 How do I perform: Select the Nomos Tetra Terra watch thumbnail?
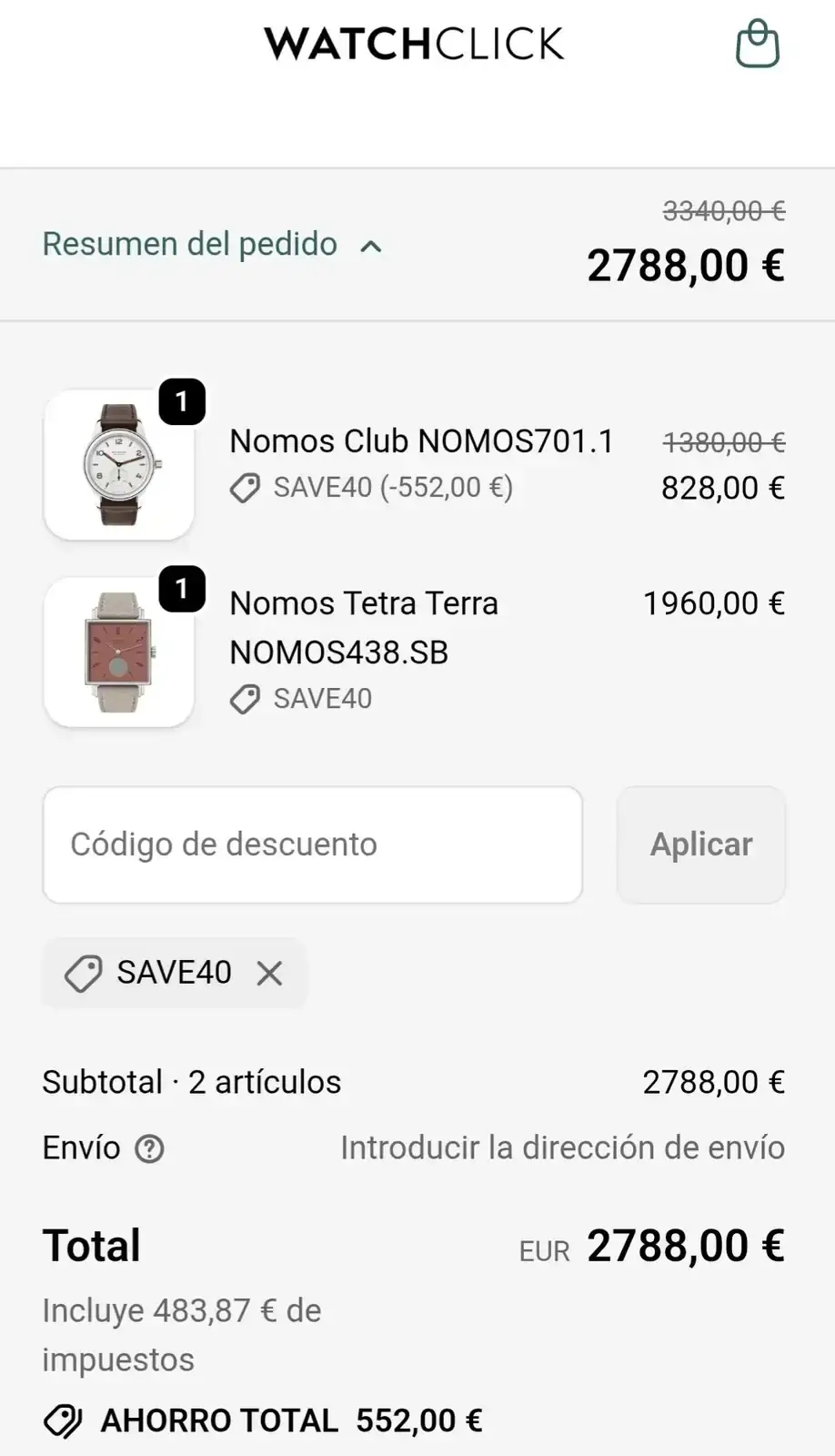pyautogui.click(x=119, y=652)
